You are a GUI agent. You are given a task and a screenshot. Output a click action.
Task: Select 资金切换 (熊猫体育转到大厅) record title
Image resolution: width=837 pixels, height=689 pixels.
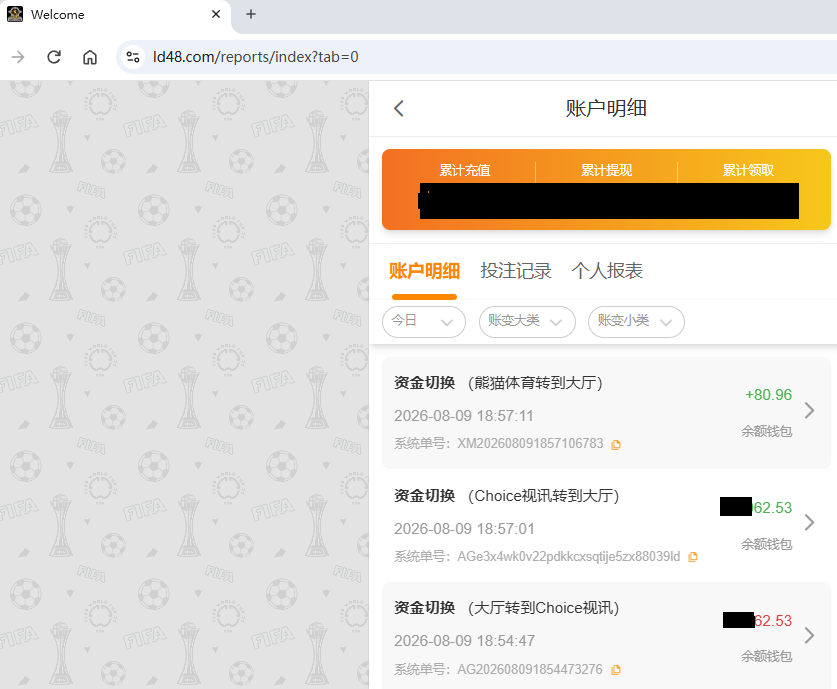(499, 383)
